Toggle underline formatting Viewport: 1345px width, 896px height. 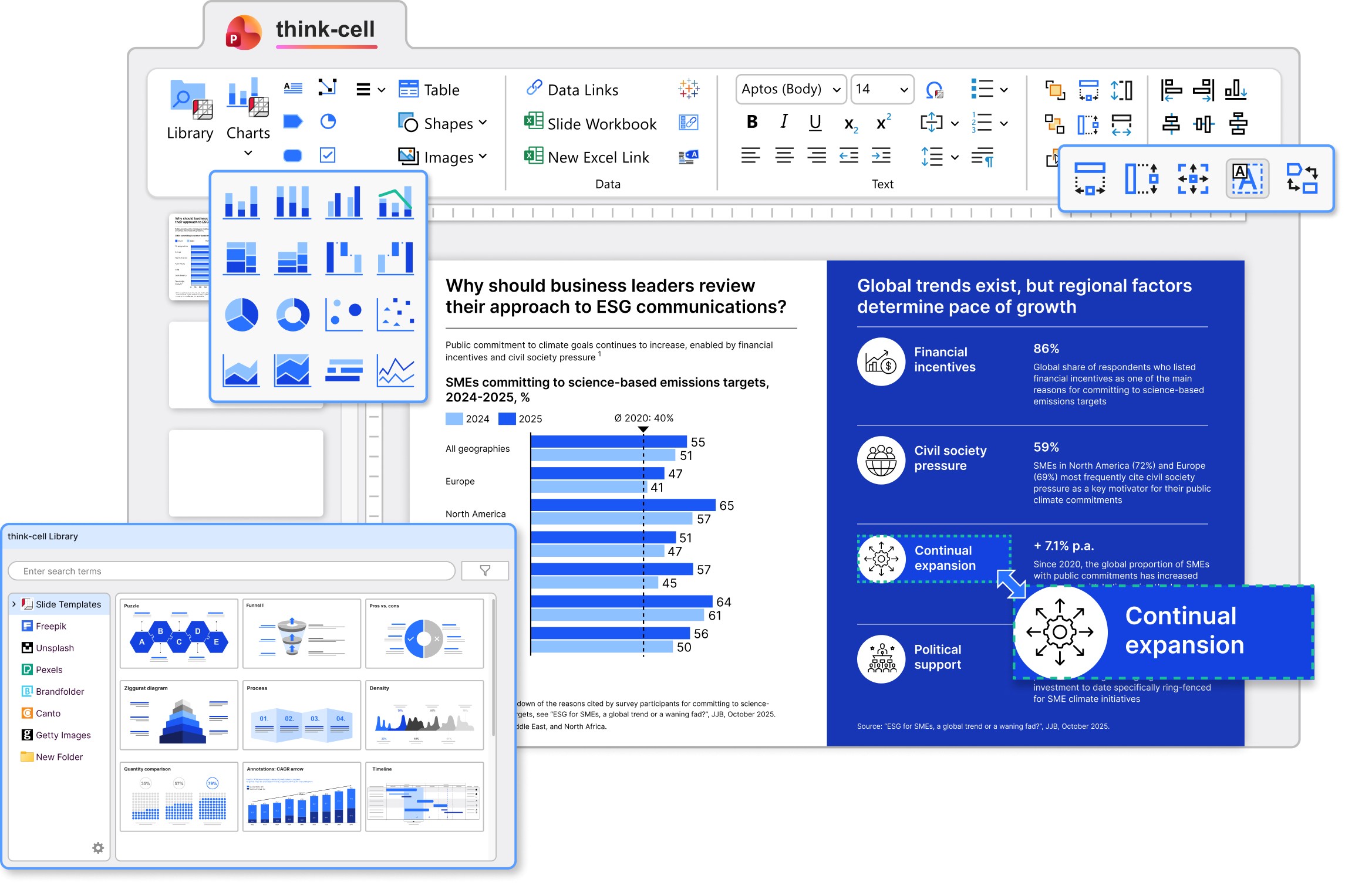815,122
